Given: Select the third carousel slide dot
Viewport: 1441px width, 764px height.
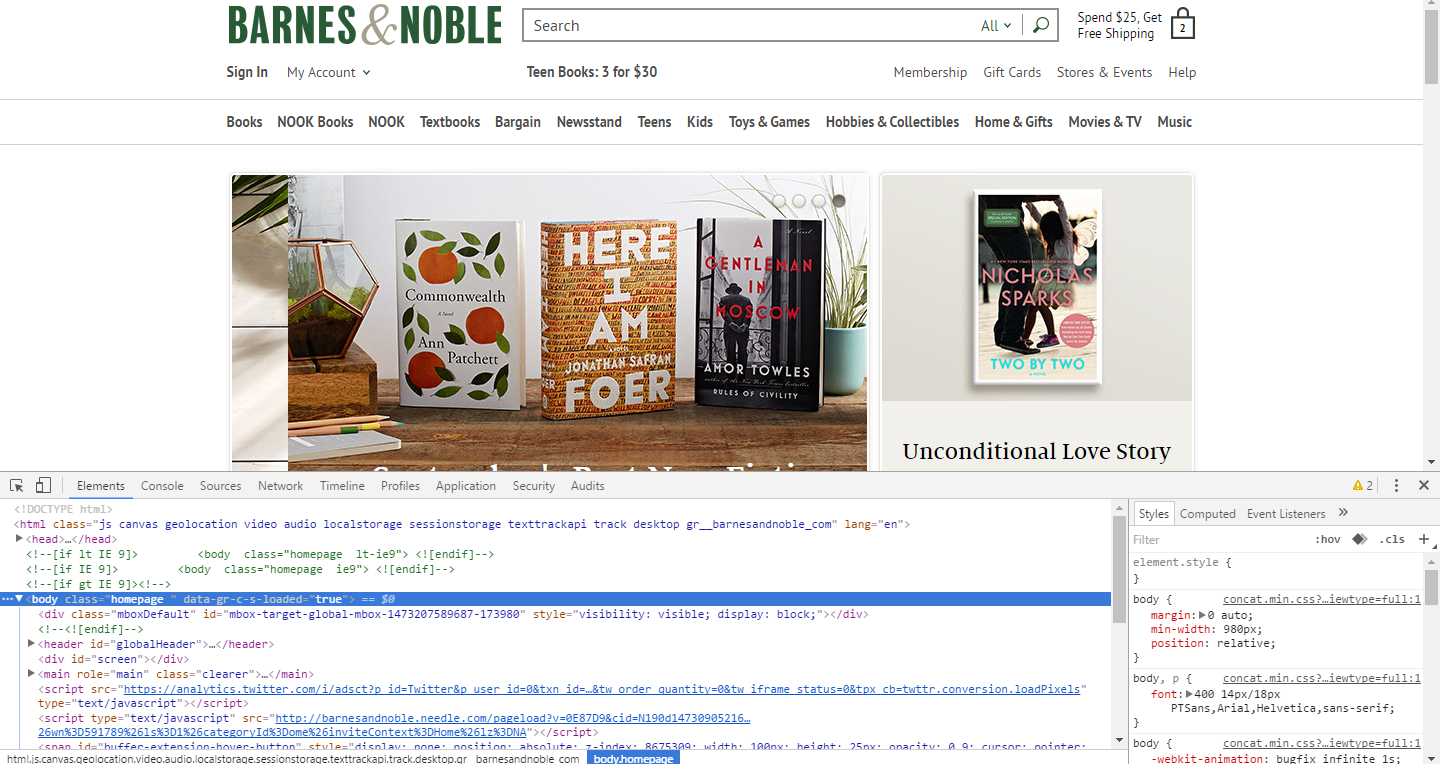Looking at the screenshot, I should click(819, 201).
